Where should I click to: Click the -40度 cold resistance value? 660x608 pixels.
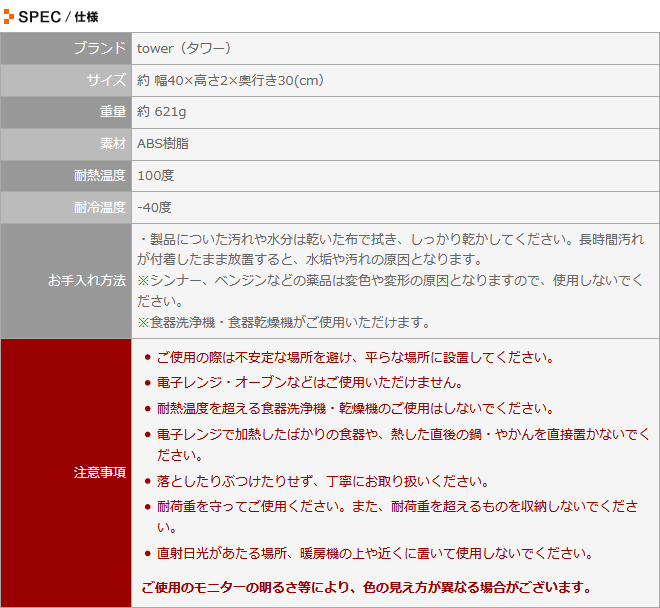[x=154, y=208]
